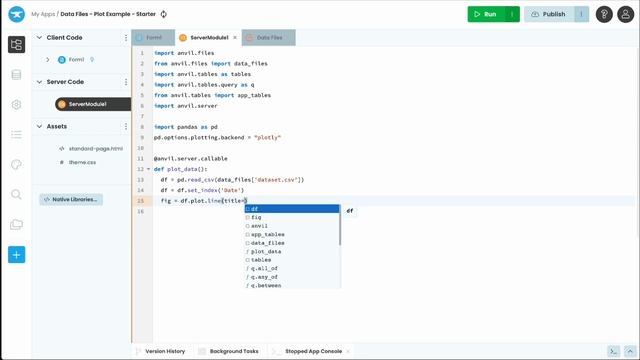The width and height of the screenshot is (640, 360).
Task: Choose 'app_tables' autocomplete suggestion
Action: pos(292,235)
